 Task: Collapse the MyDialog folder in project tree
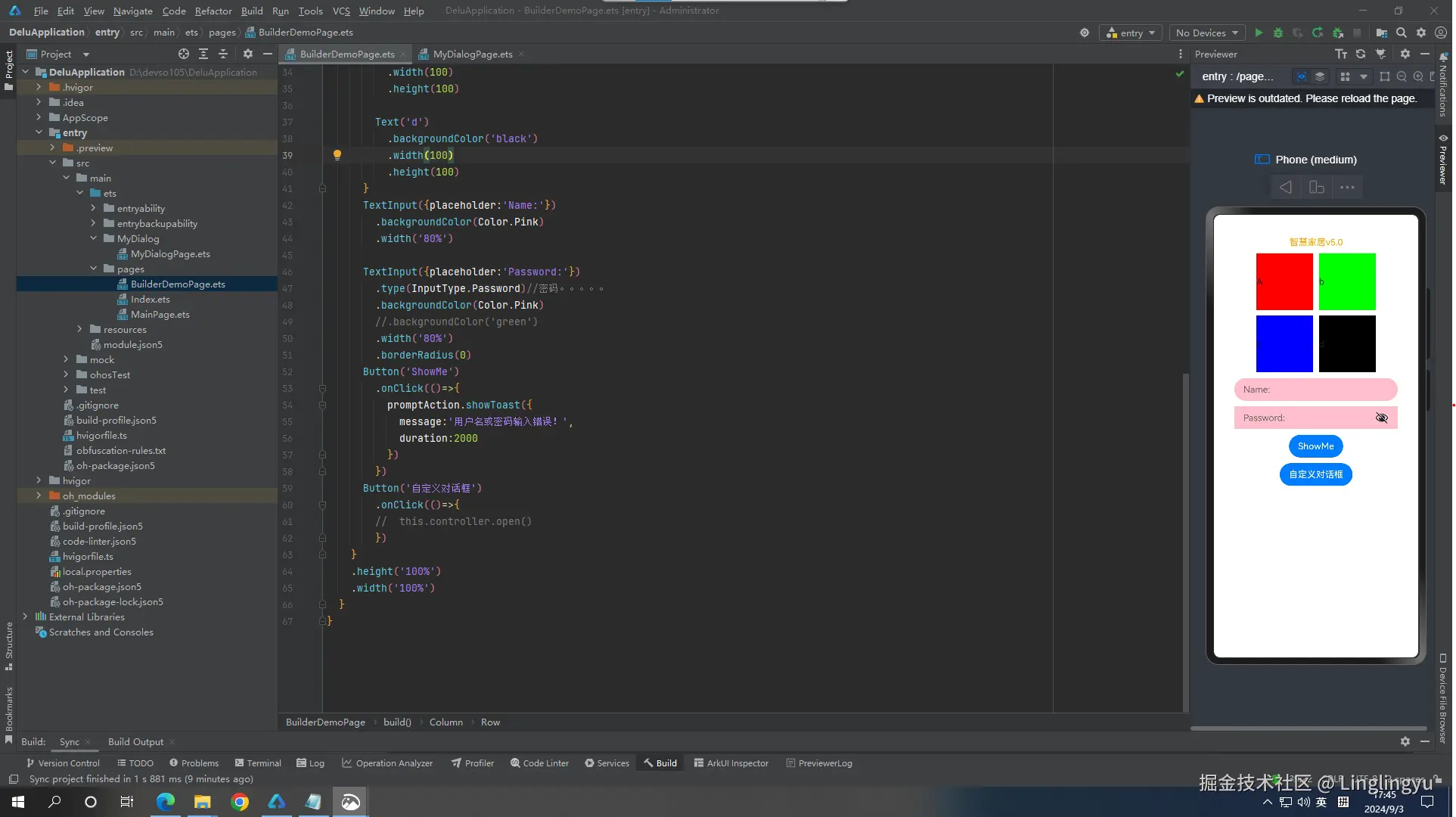94,238
